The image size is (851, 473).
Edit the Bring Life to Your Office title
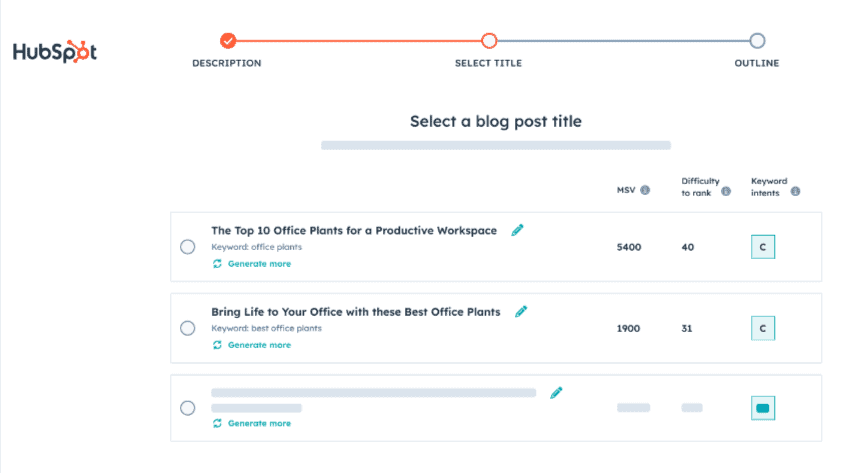click(521, 311)
